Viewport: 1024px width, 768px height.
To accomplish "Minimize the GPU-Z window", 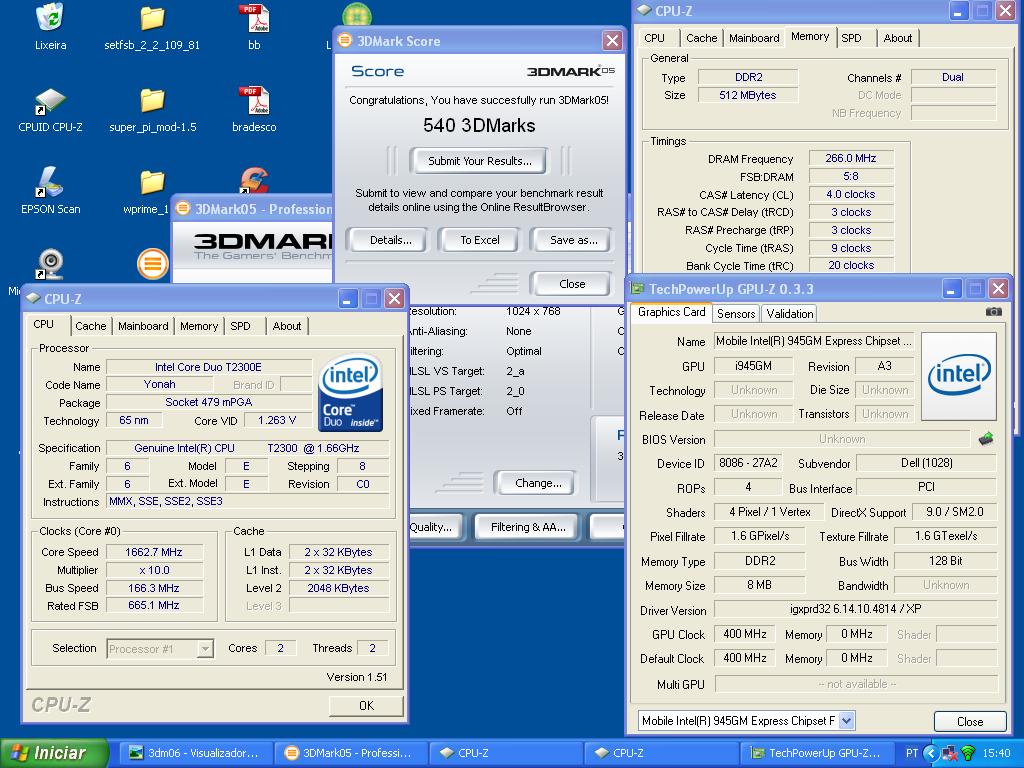I will (x=951, y=289).
